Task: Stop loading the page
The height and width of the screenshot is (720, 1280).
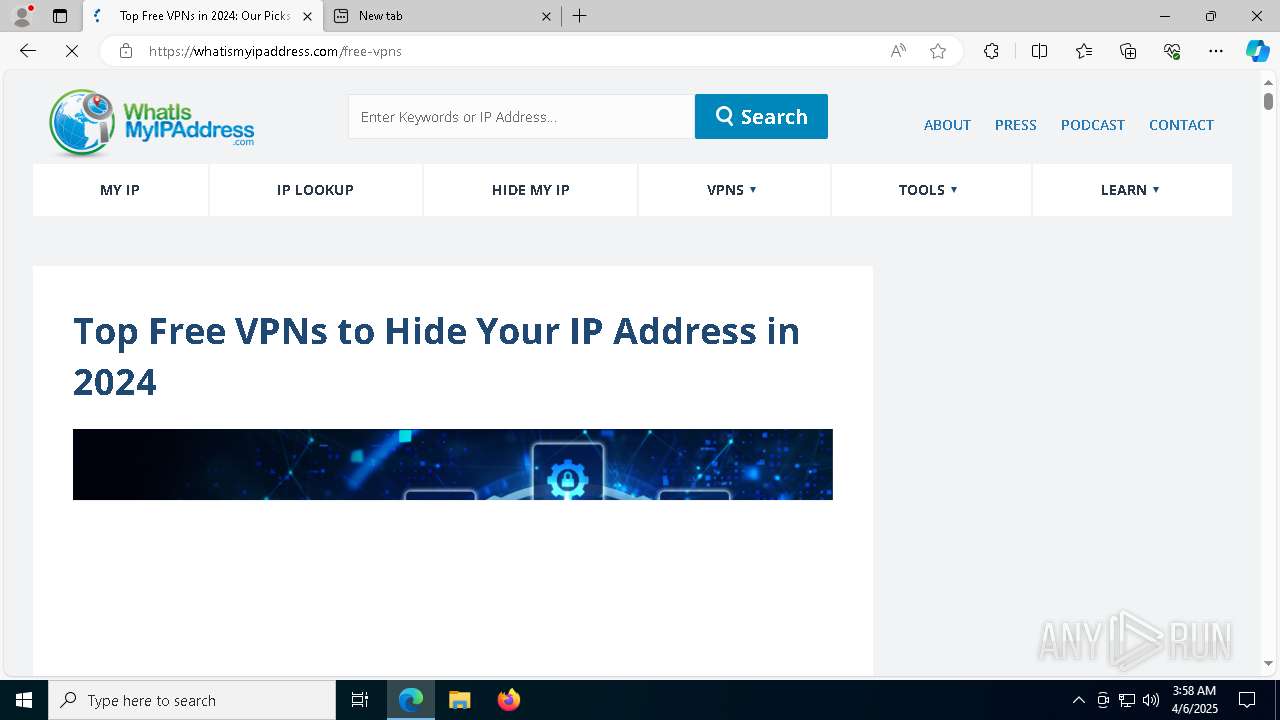Action: tap(72, 51)
